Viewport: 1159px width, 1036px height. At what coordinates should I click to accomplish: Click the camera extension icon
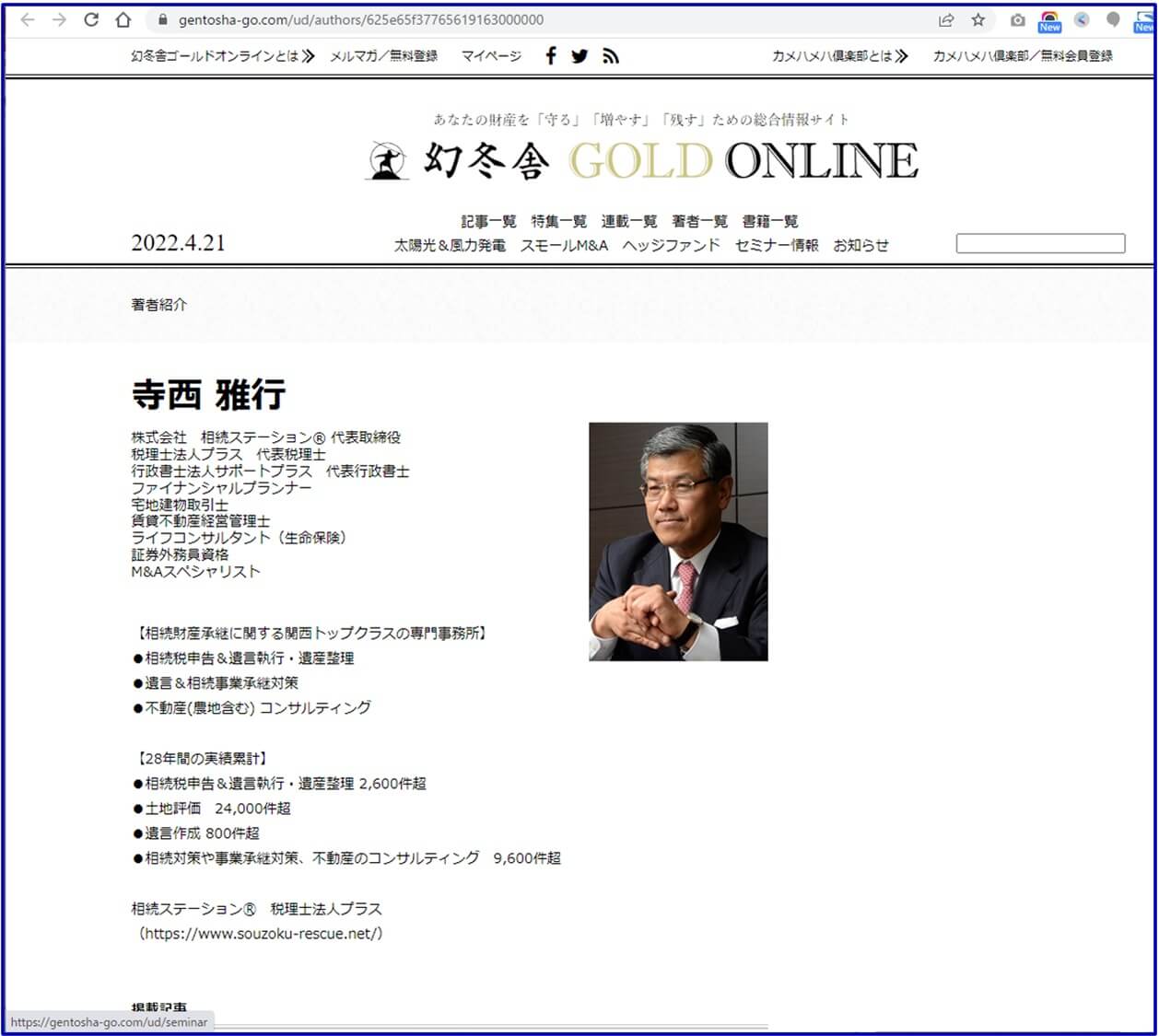1018,19
